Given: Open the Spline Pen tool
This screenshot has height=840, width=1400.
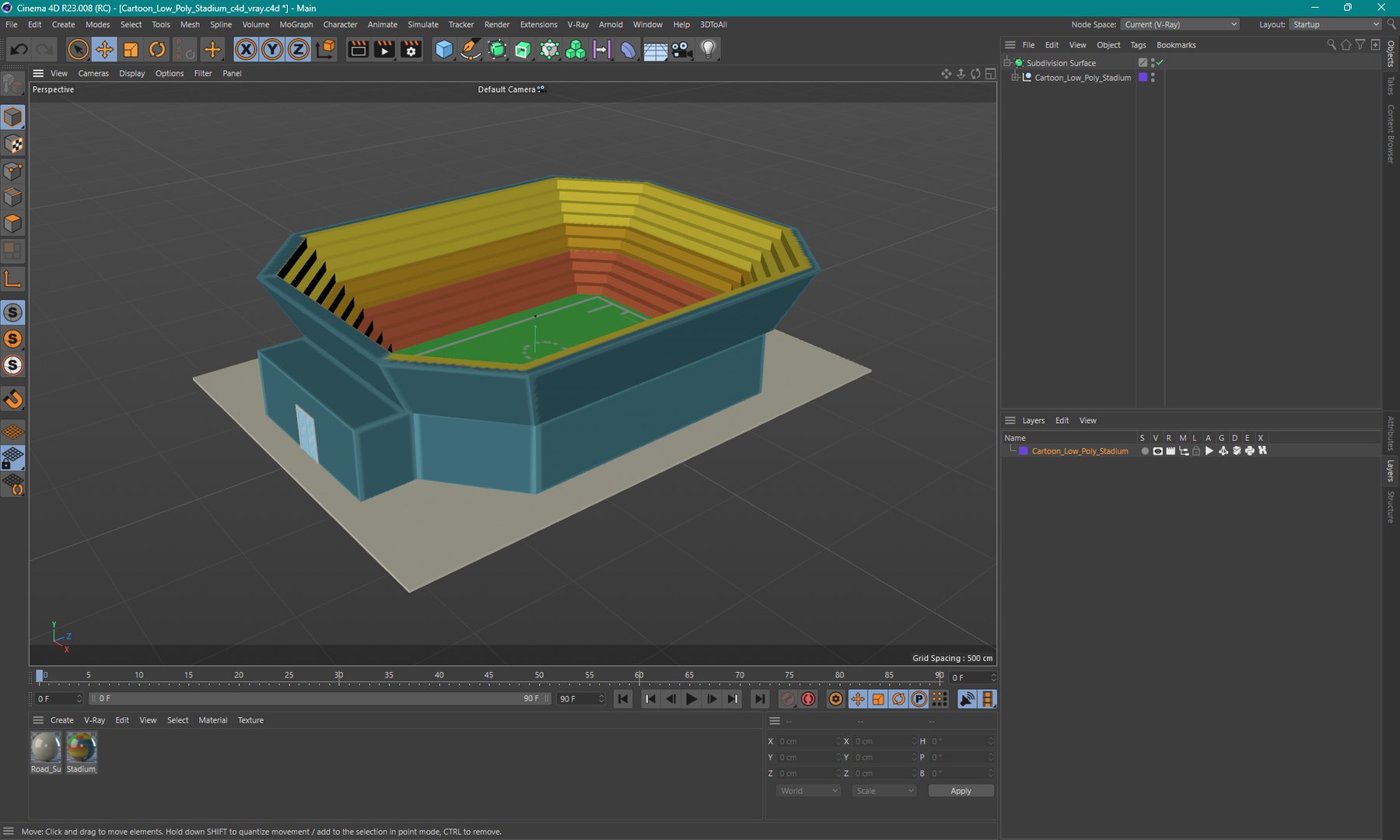Looking at the screenshot, I should pos(471,50).
